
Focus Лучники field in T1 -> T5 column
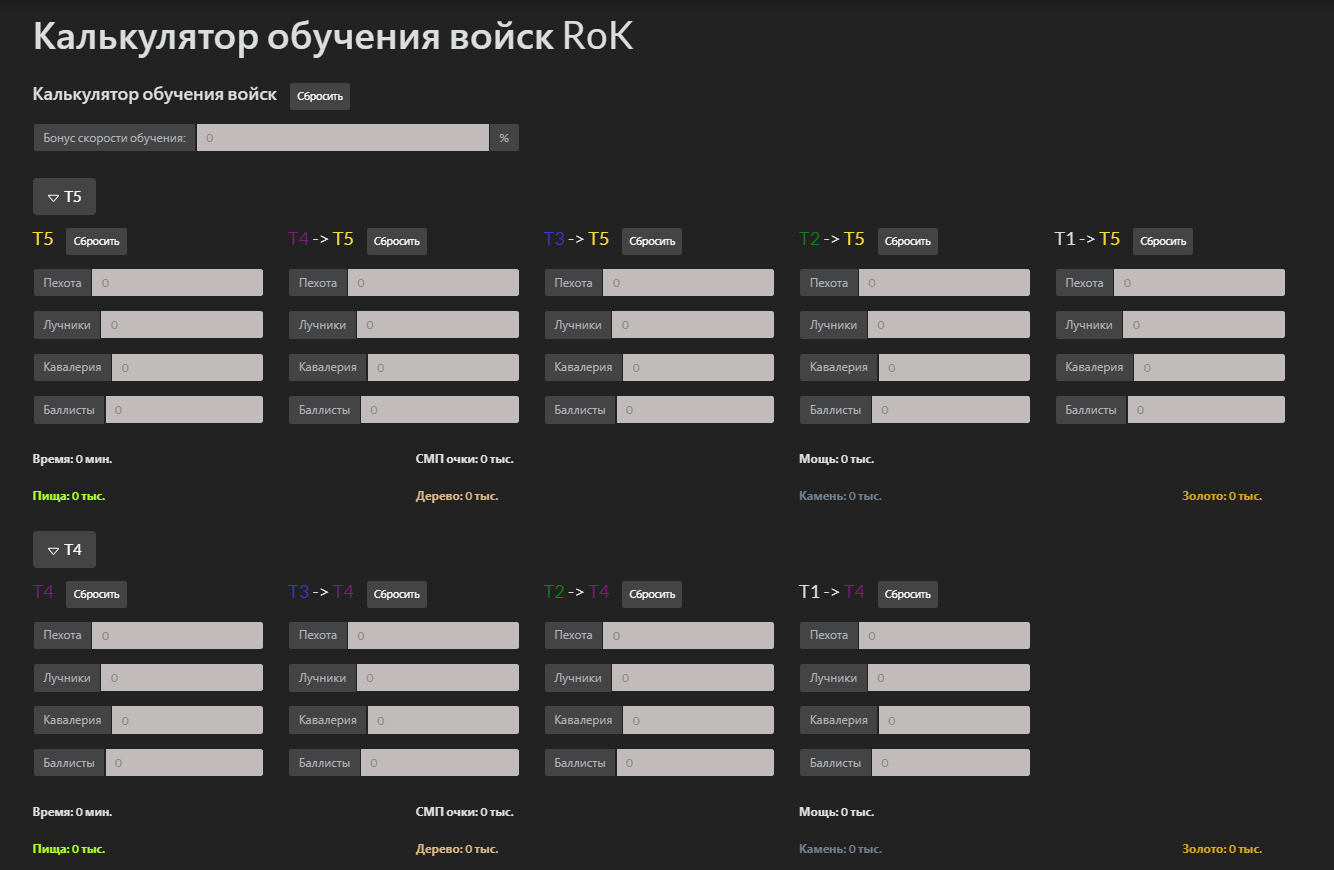[x=1204, y=325]
